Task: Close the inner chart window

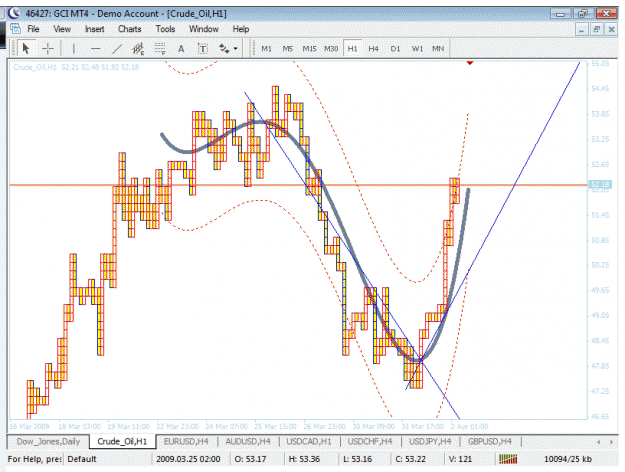Action: pyautogui.click(x=611, y=29)
